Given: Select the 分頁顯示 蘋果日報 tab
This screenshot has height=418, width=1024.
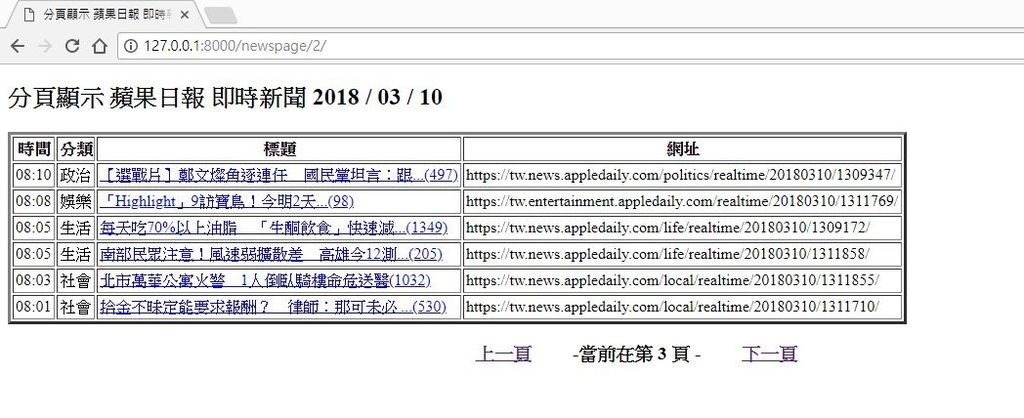Looking at the screenshot, I should [104, 15].
